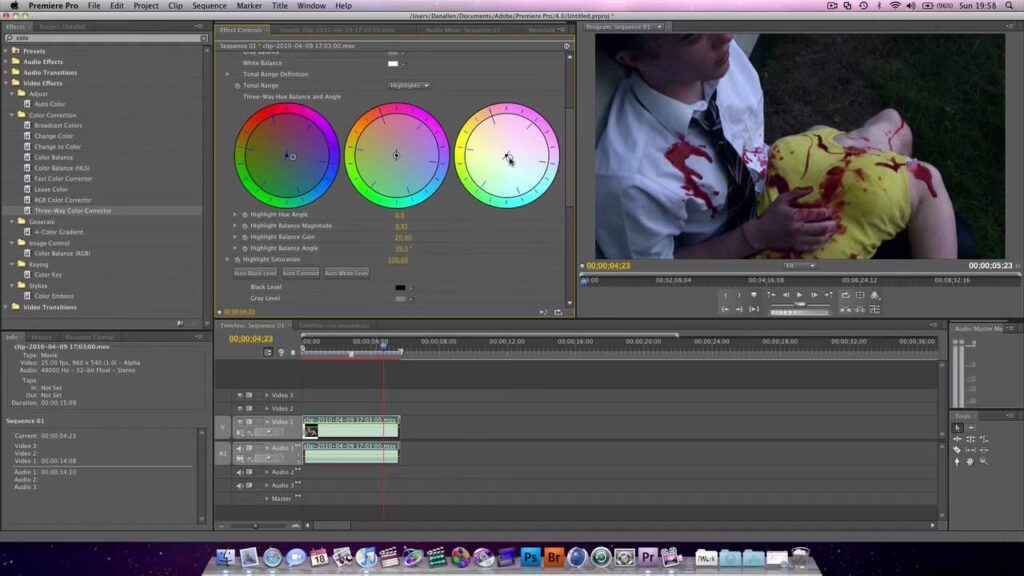Toggle the eye visibility for Video 3
This screenshot has width=1024, height=576.
click(x=240, y=395)
